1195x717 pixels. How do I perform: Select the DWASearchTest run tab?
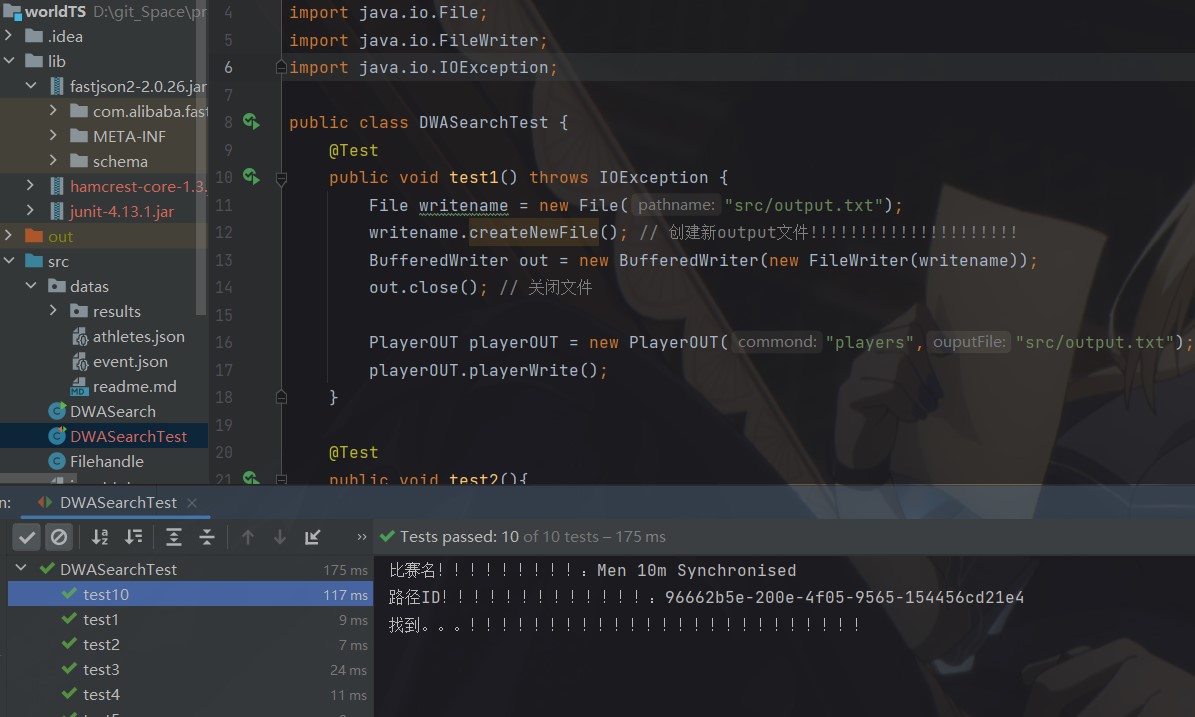point(118,503)
